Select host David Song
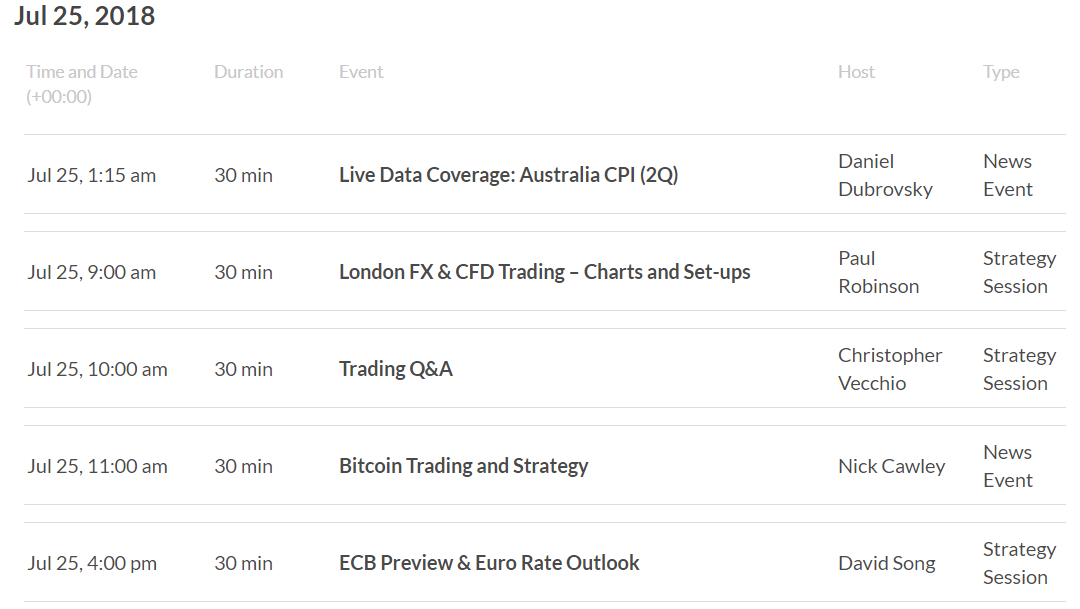The image size is (1080, 609). click(886, 564)
